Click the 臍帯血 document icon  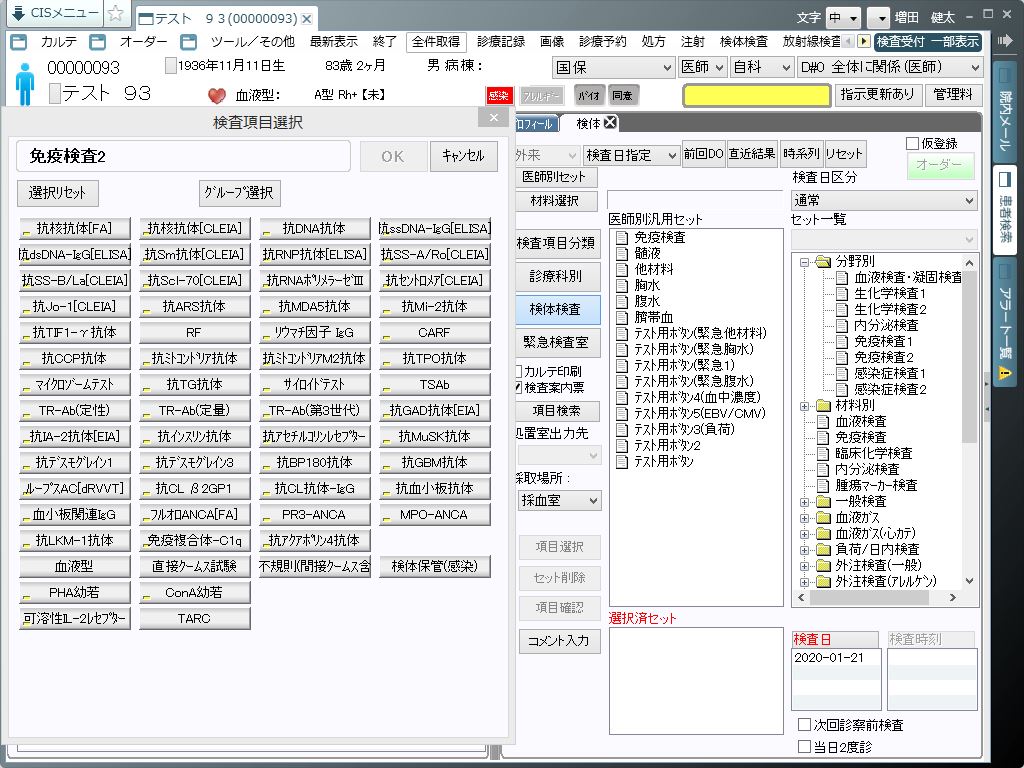tap(622, 317)
